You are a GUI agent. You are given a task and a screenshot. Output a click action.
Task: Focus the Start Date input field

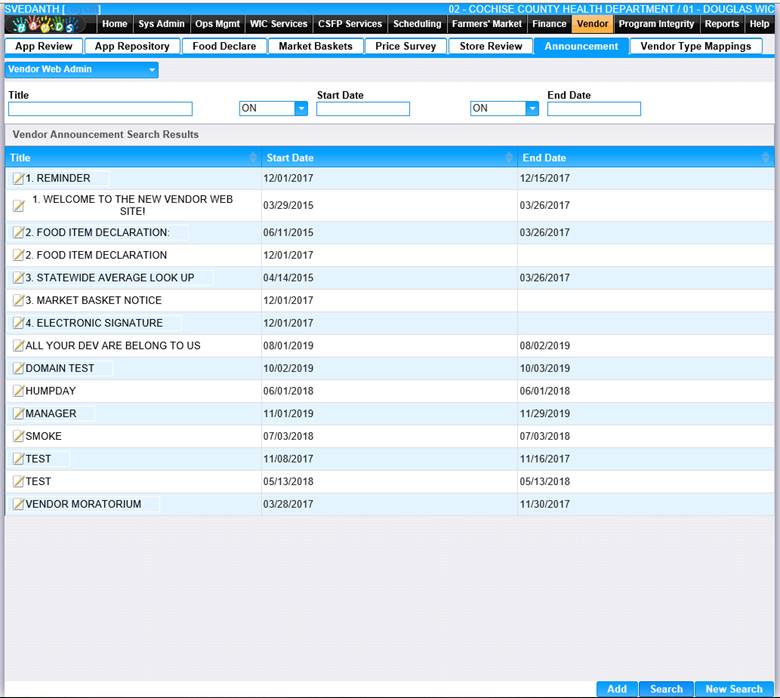[363, 109]
